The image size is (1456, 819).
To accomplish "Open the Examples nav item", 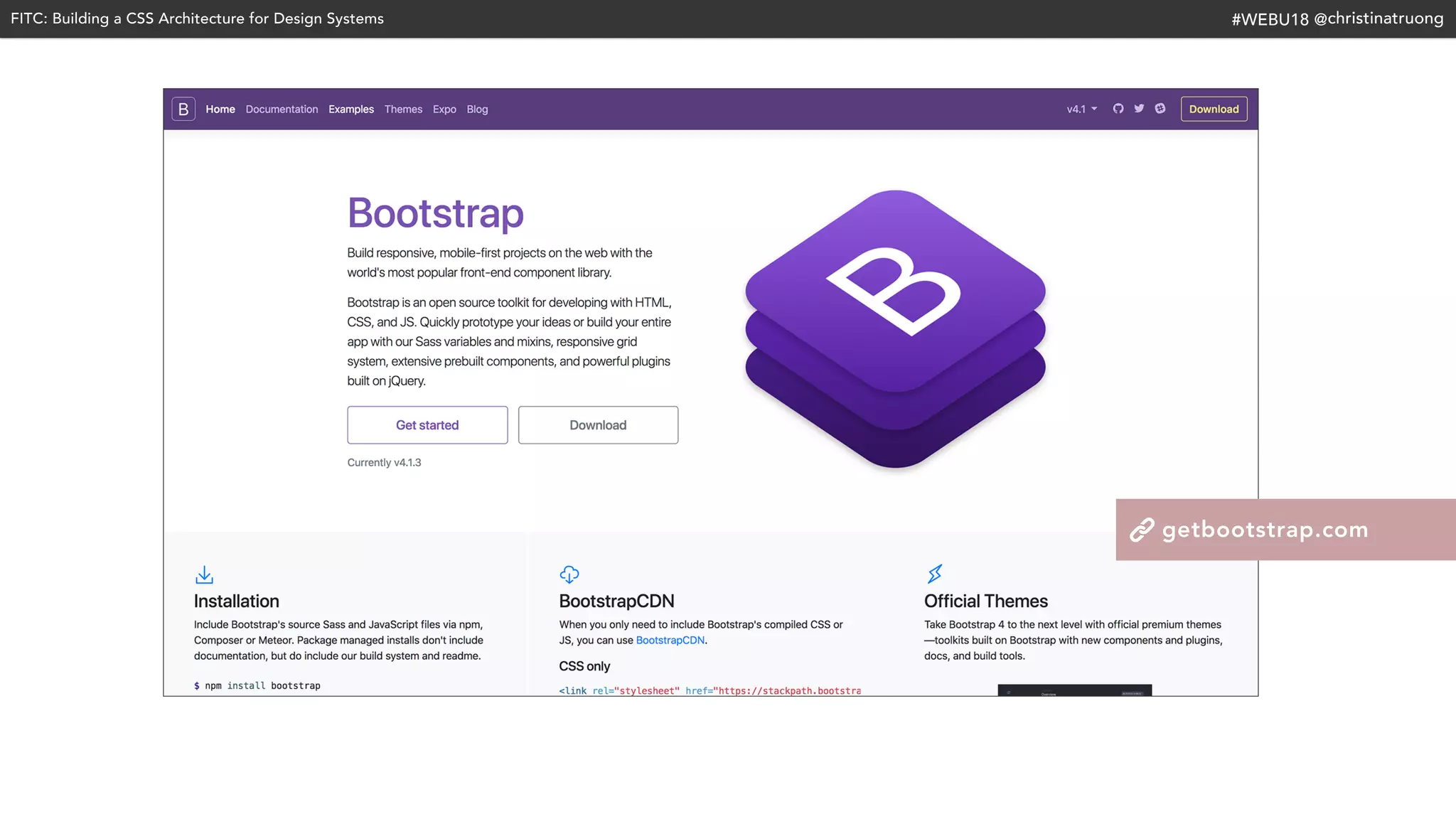I will (x=351, y=109).
